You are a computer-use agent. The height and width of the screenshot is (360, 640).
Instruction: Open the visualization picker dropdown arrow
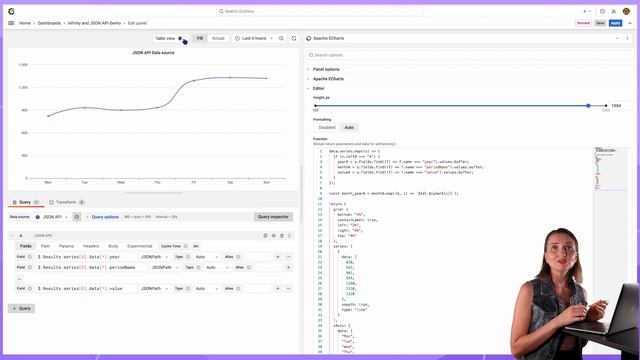(617, 38)
